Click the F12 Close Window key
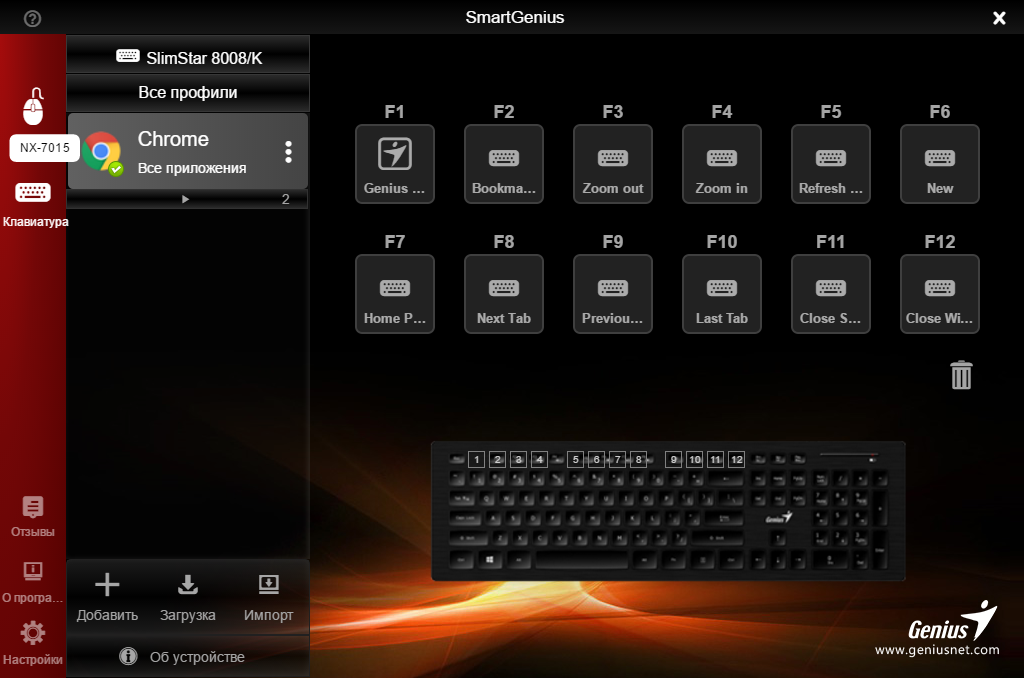This screenshot has width=1024, height=678. click(x=940, y=294)
